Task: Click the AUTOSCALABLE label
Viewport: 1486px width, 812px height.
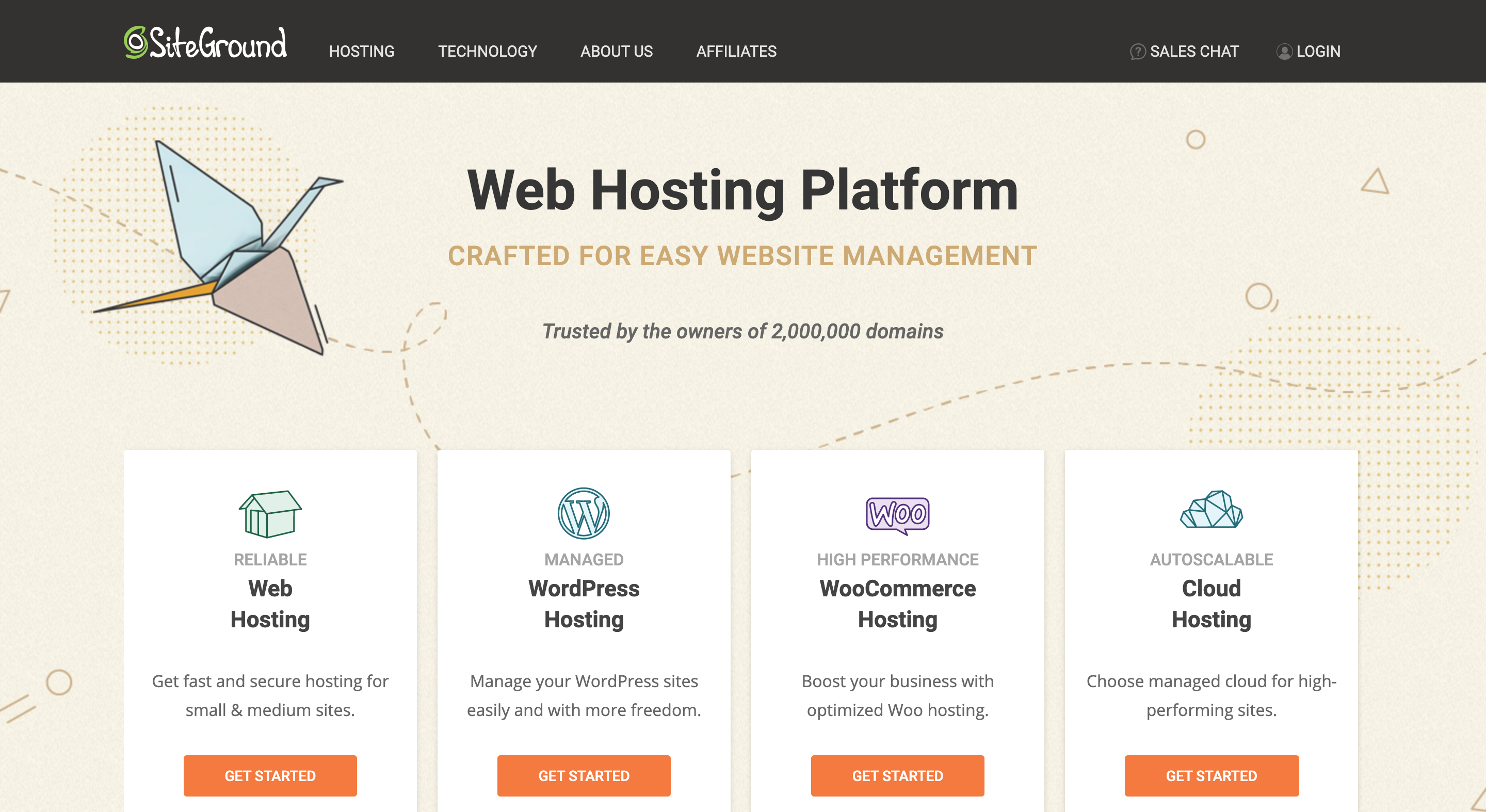Action: click(x=1212, y=559)
